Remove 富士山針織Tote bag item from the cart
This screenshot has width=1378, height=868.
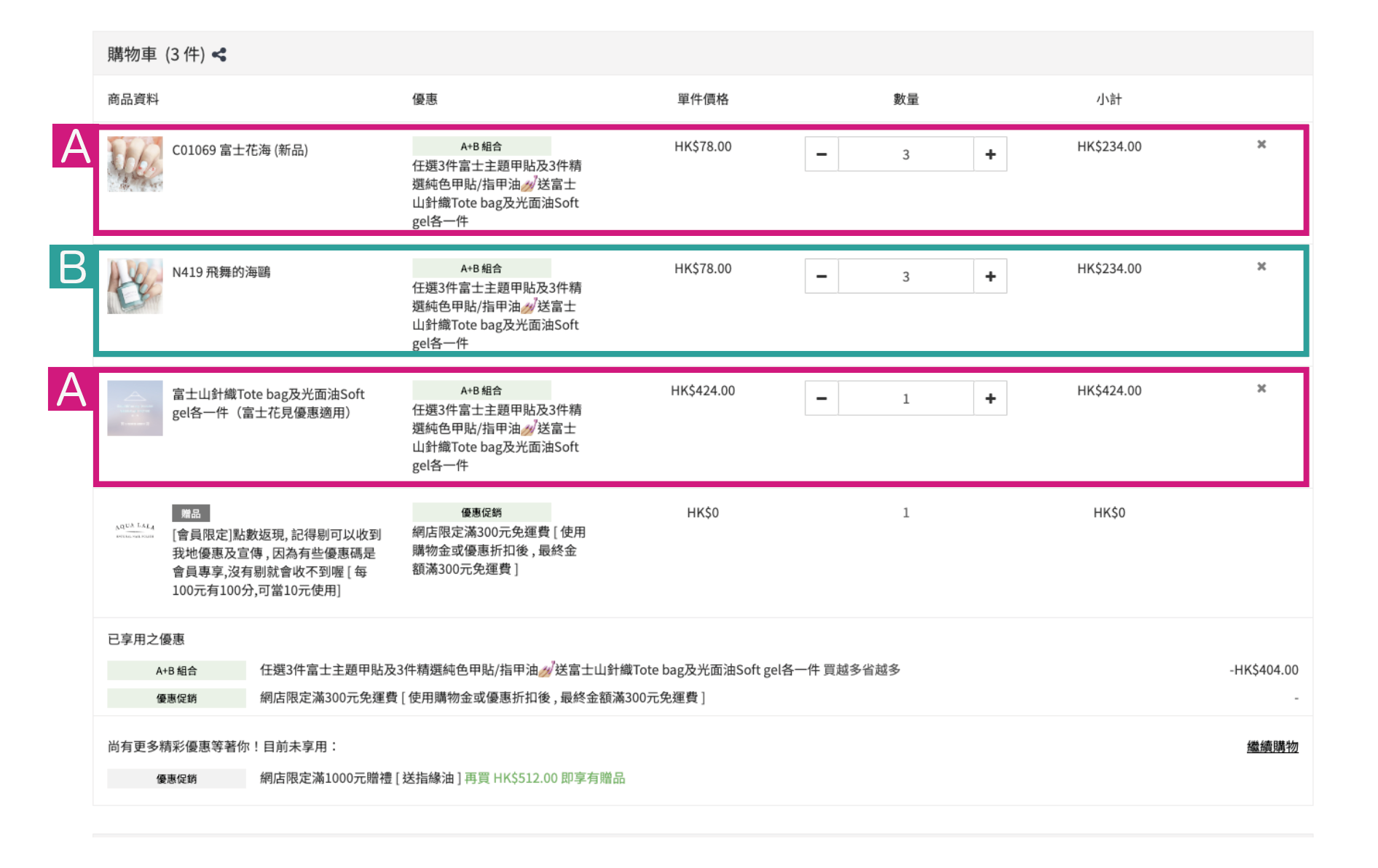pos(1261,389)
